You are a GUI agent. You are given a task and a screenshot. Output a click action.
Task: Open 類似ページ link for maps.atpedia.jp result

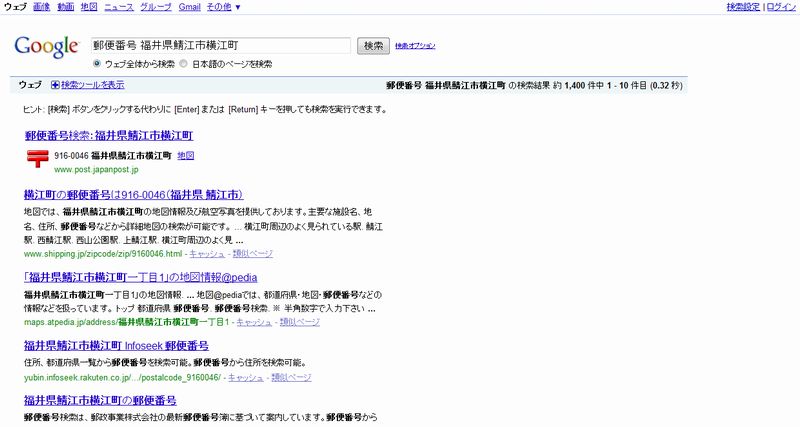[x=299, y=322]
